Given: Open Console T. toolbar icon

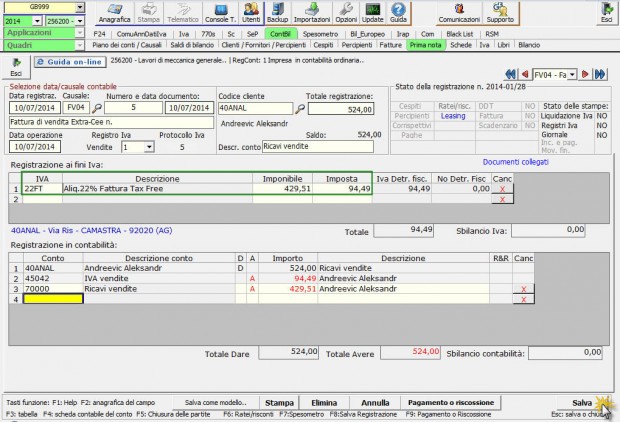Looking at the screenshot, I should 221,13.
